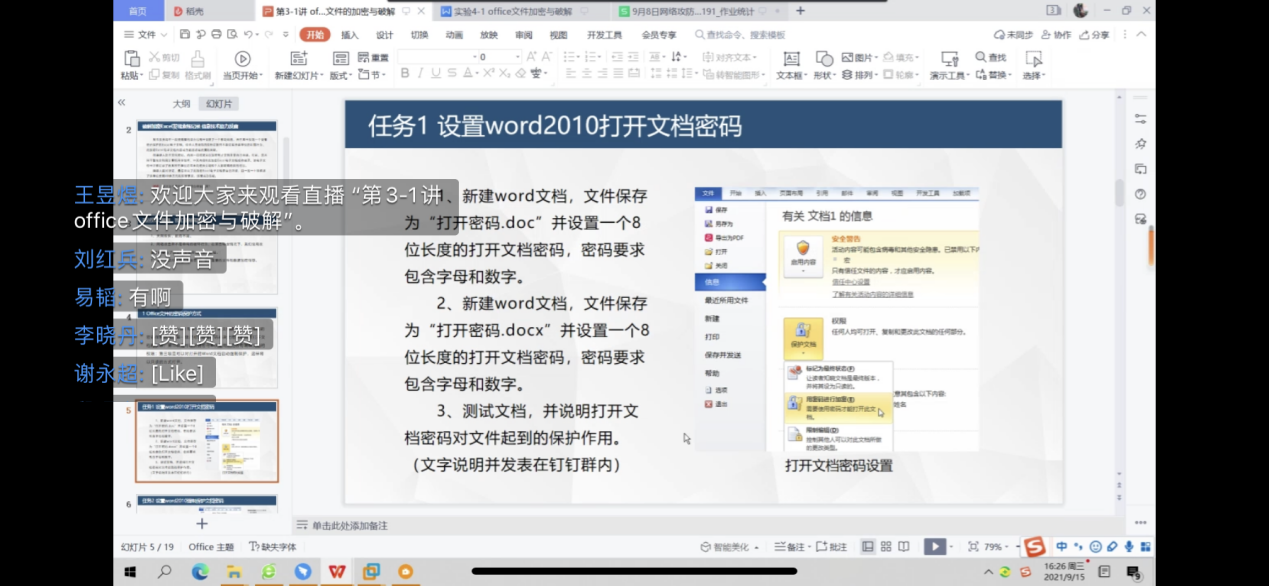
Task: Click the New Slide (新建幻灯片) icon
Action: click(298, 58)
